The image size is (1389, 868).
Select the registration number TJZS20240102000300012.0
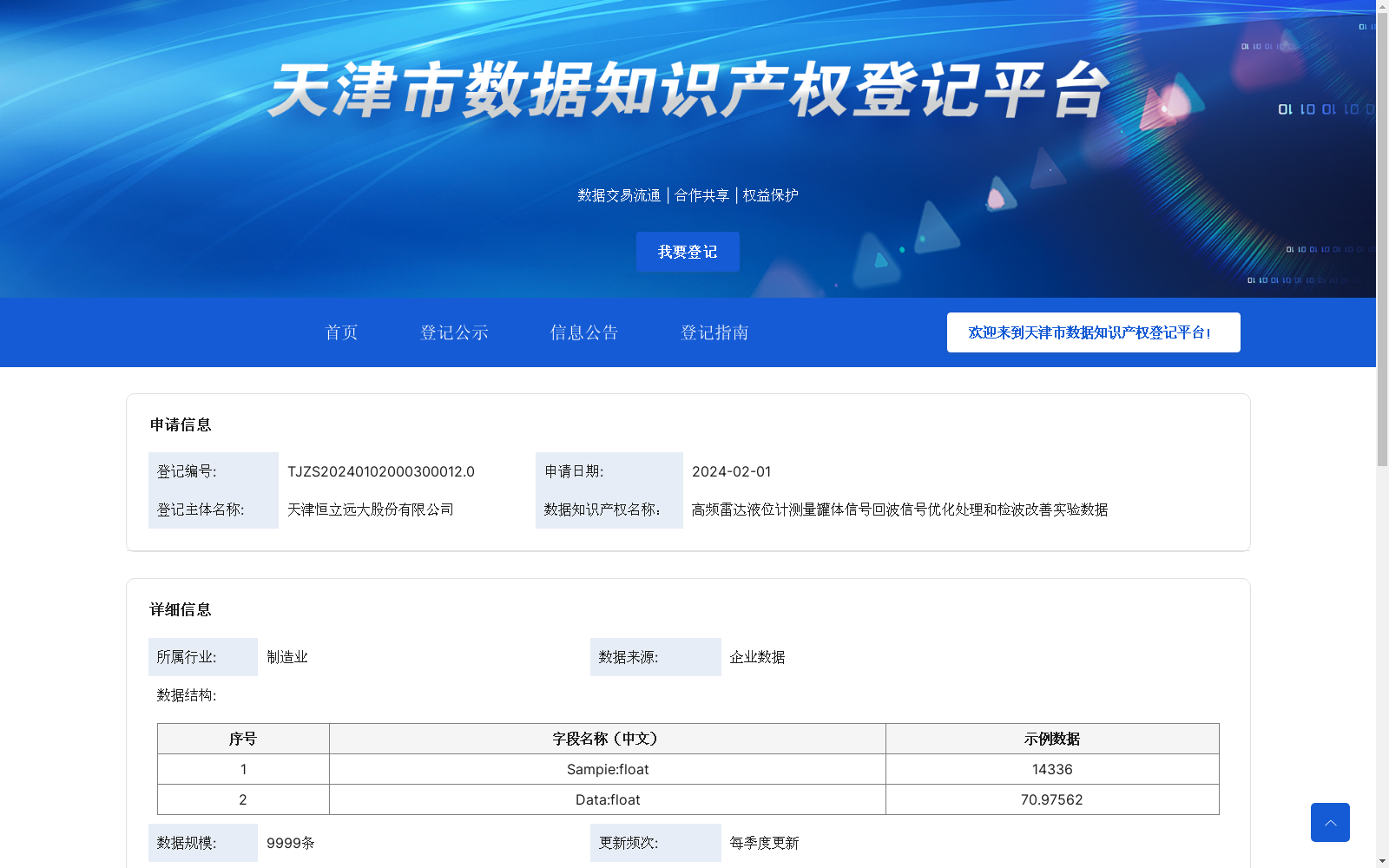click(x=381, y=471)
